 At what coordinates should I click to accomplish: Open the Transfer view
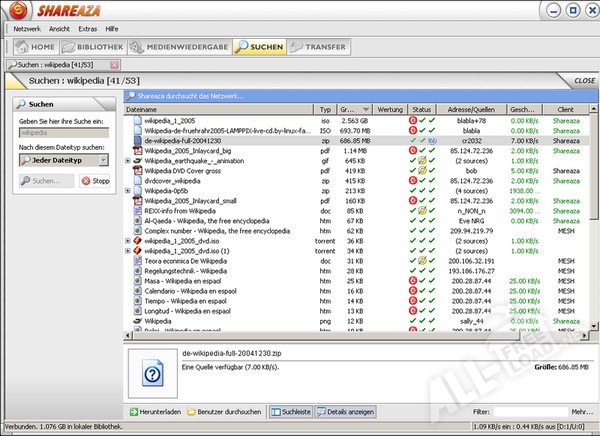[x=318, y=46]
